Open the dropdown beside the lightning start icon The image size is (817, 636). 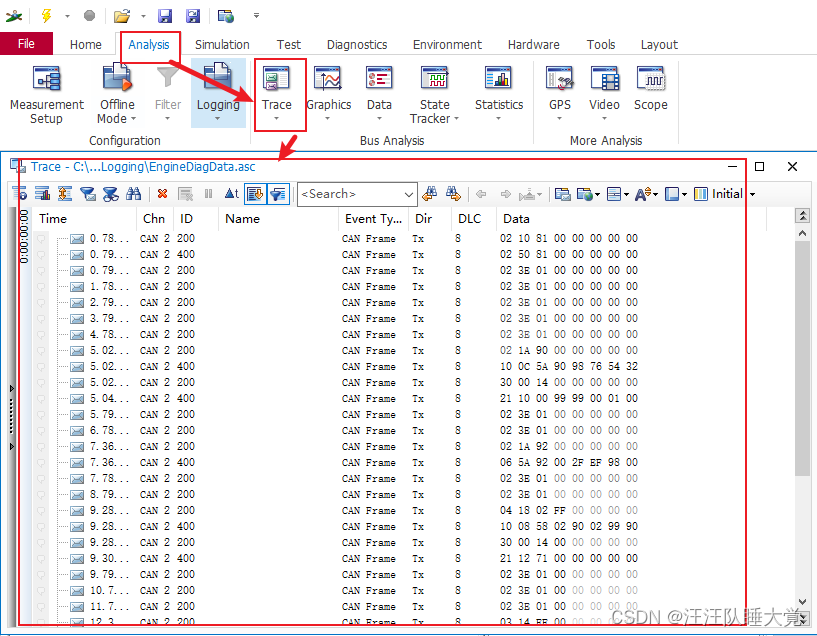(67, 16)
